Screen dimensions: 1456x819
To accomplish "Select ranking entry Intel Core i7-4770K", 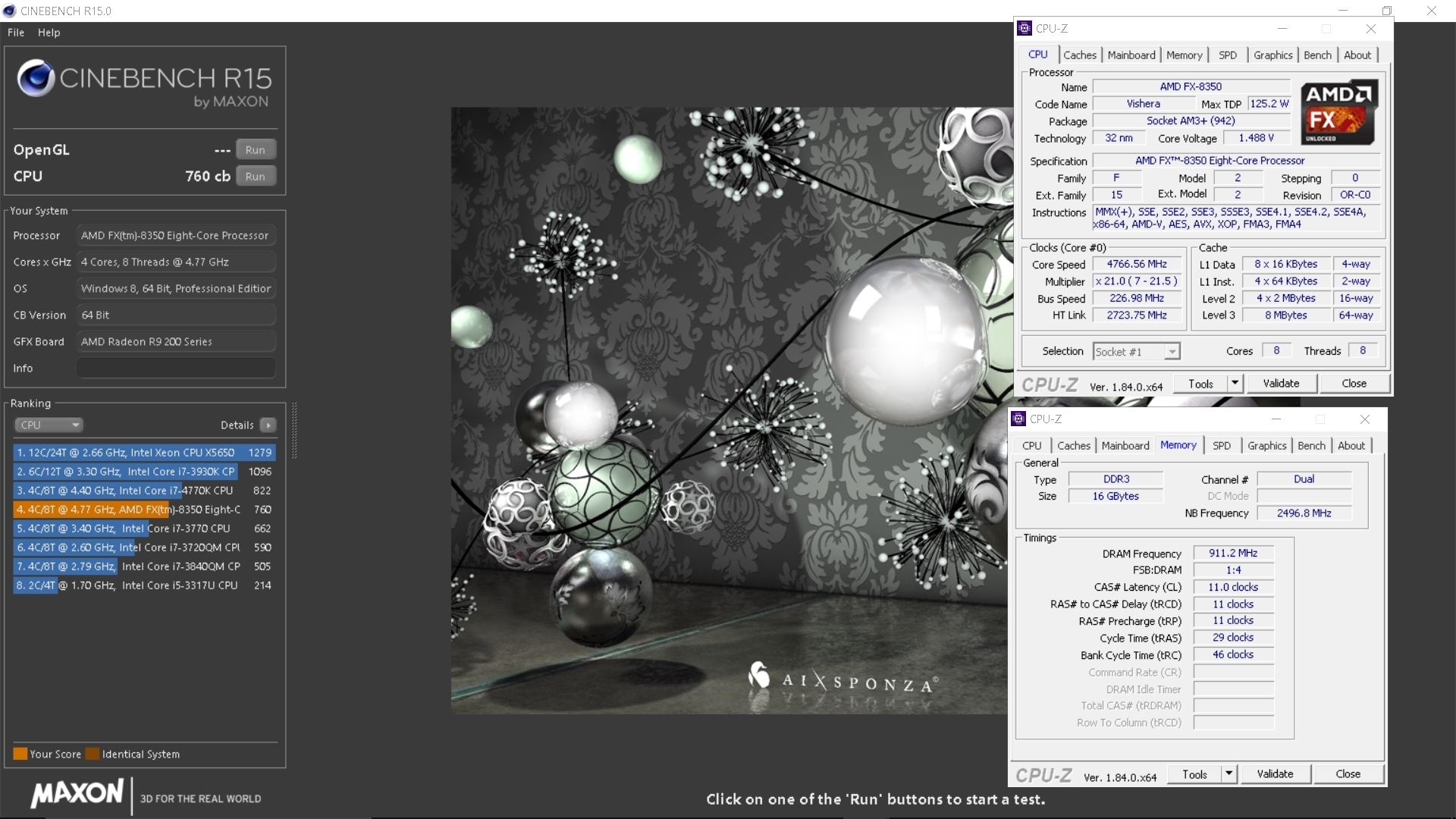I will click(x=144, y=491).
